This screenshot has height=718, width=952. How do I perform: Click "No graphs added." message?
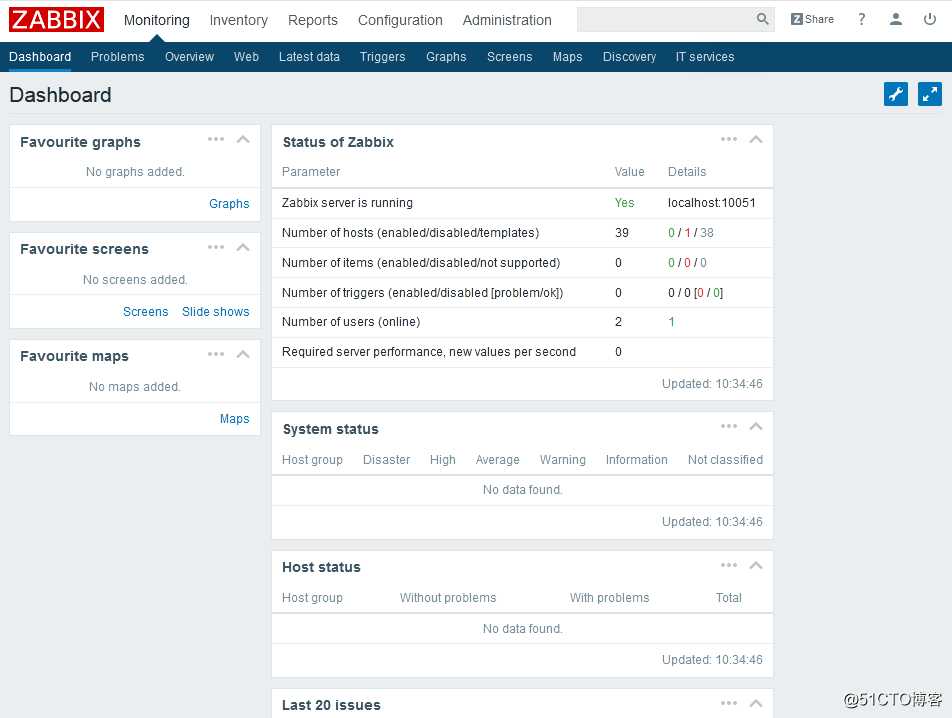pyautogui.click(x=135, y=172)
